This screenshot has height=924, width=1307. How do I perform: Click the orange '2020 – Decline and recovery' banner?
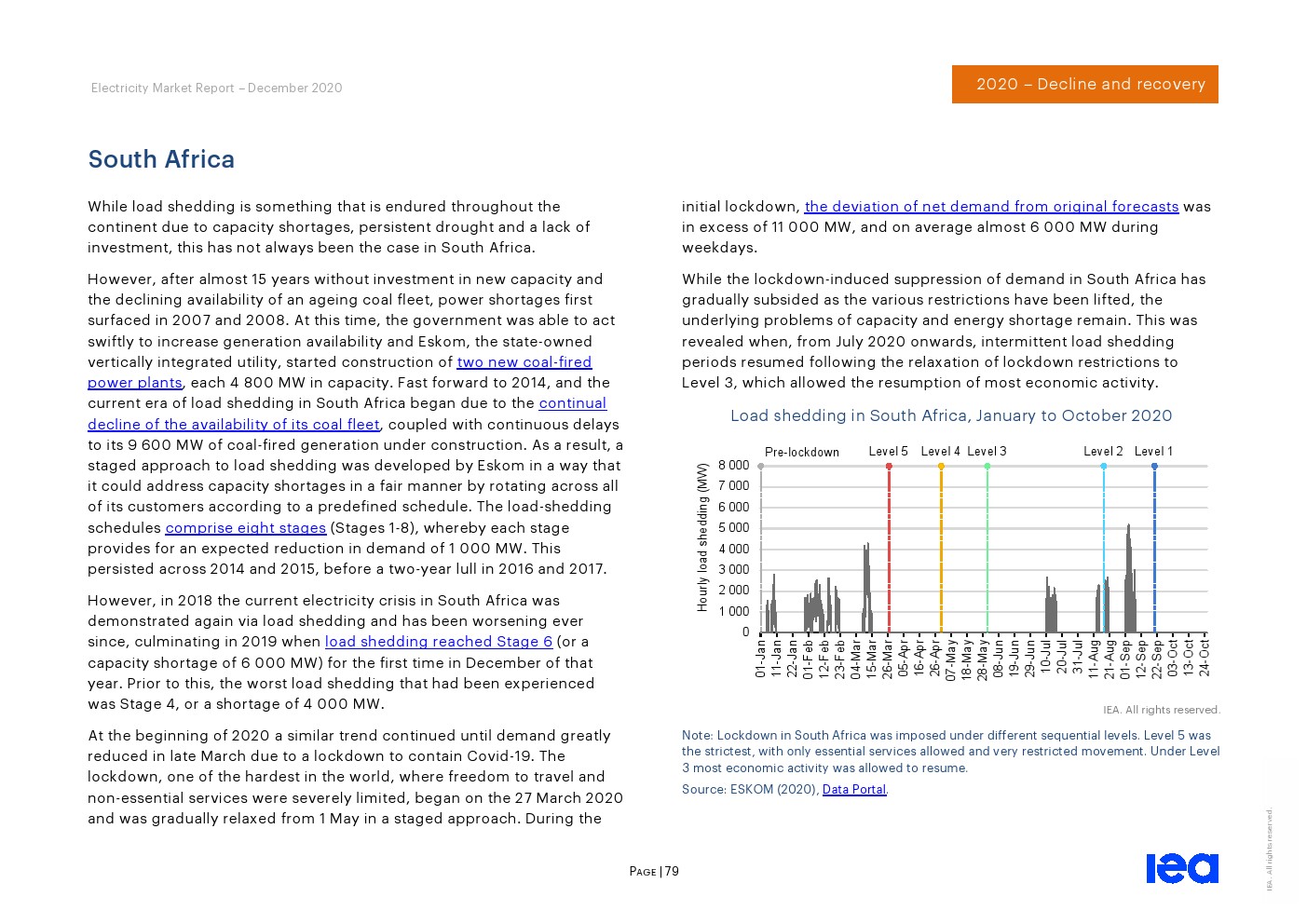click(x=1084, y=85)
